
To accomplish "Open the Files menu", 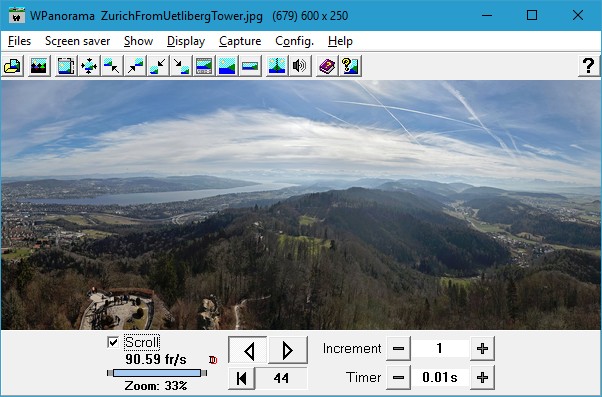I will coord(19,41).
